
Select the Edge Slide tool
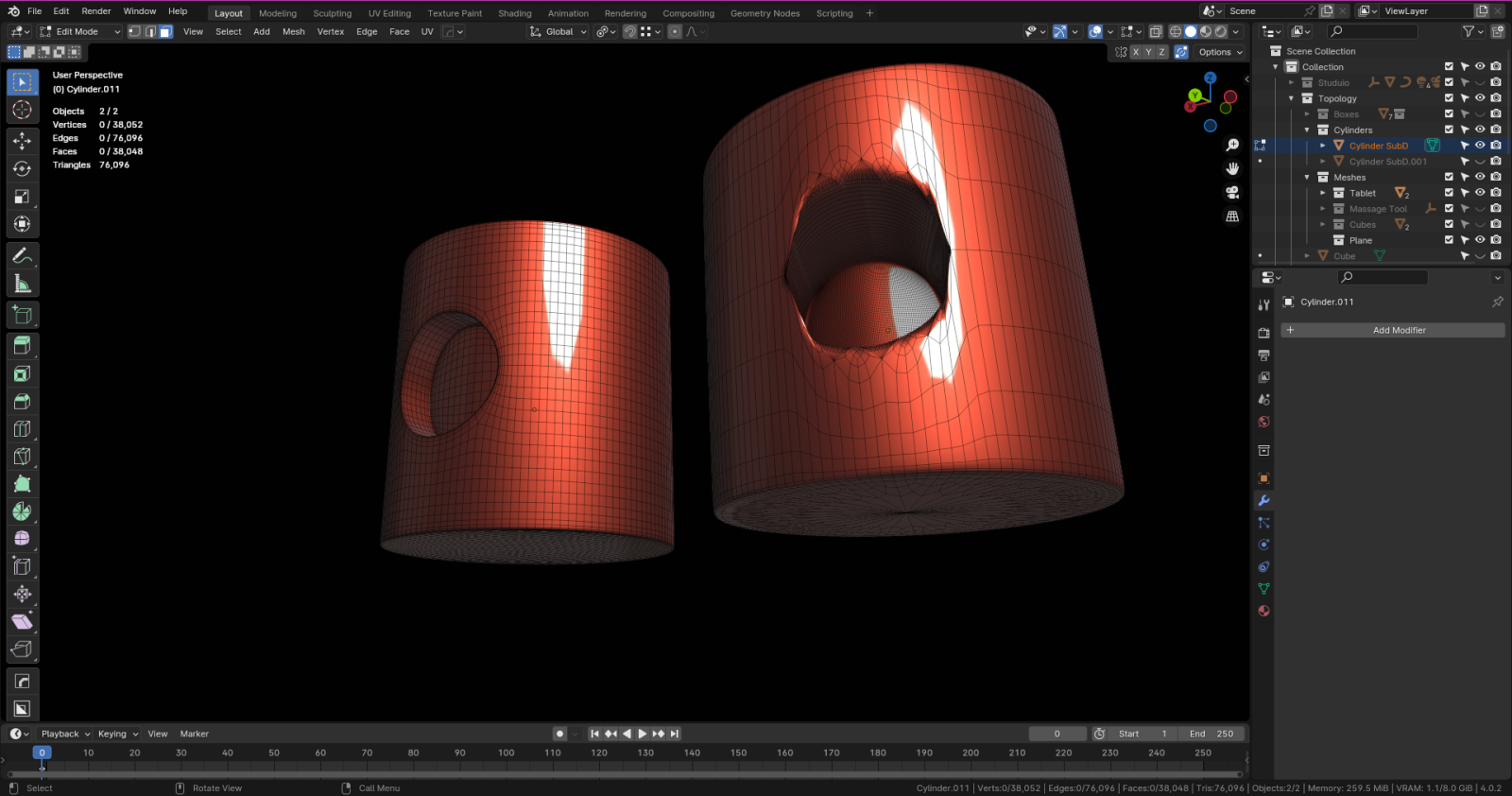(23, 566)
